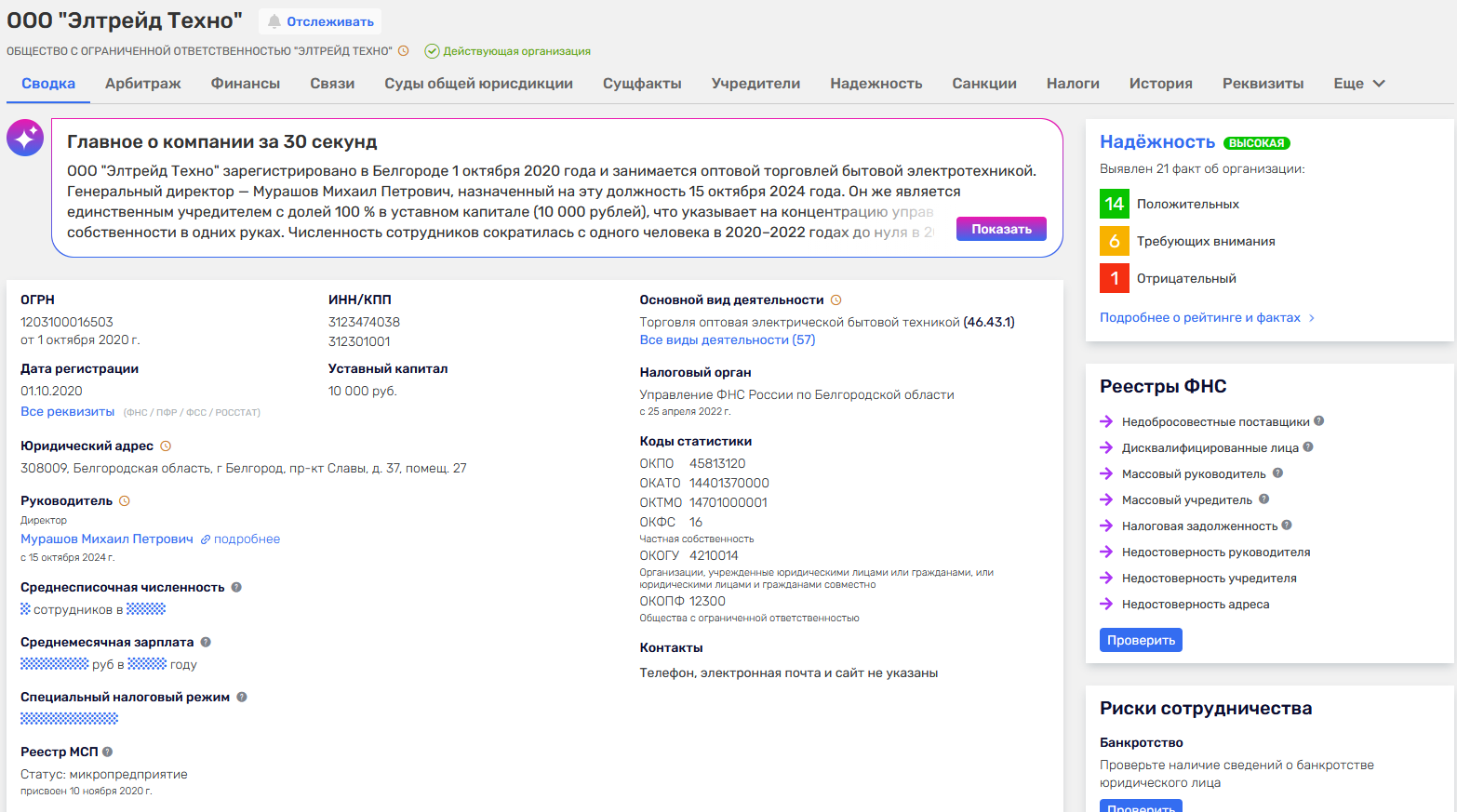Open Суды общей юрисдикции tab
Image resolution: width=1457 pixels, height=812 pixels.
[479, 83]
